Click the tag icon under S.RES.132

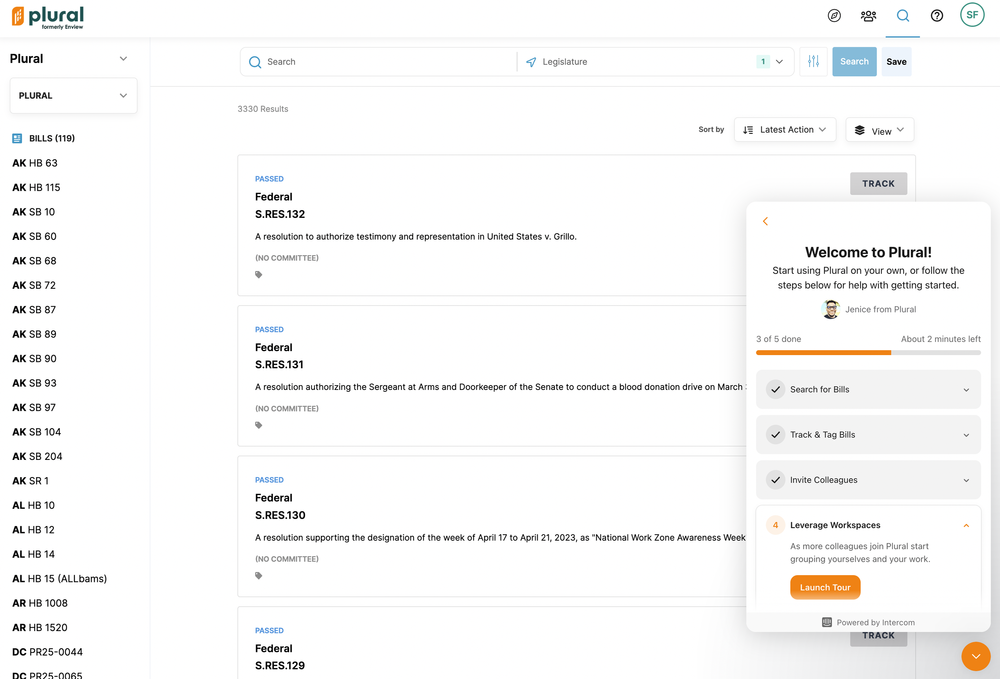(x=259, y=275)
